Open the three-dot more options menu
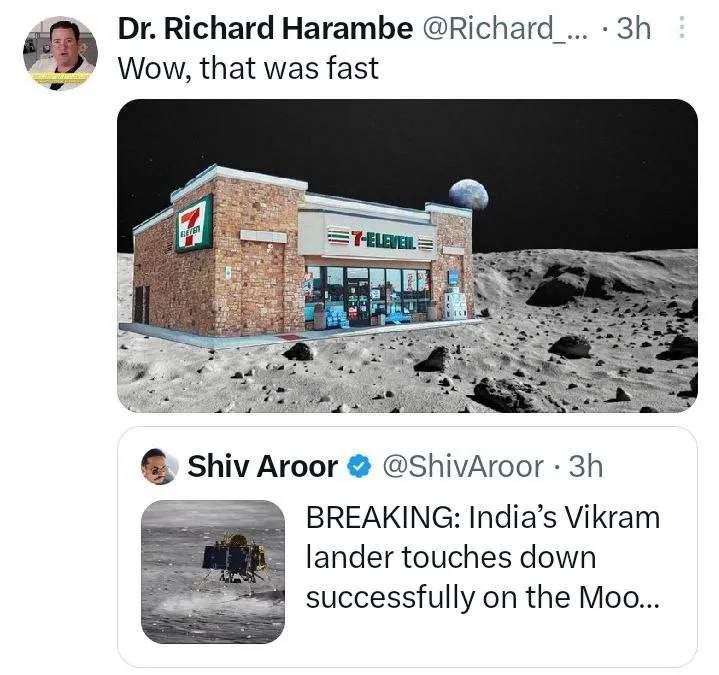 pyautogui.click(x=681, y=28)
